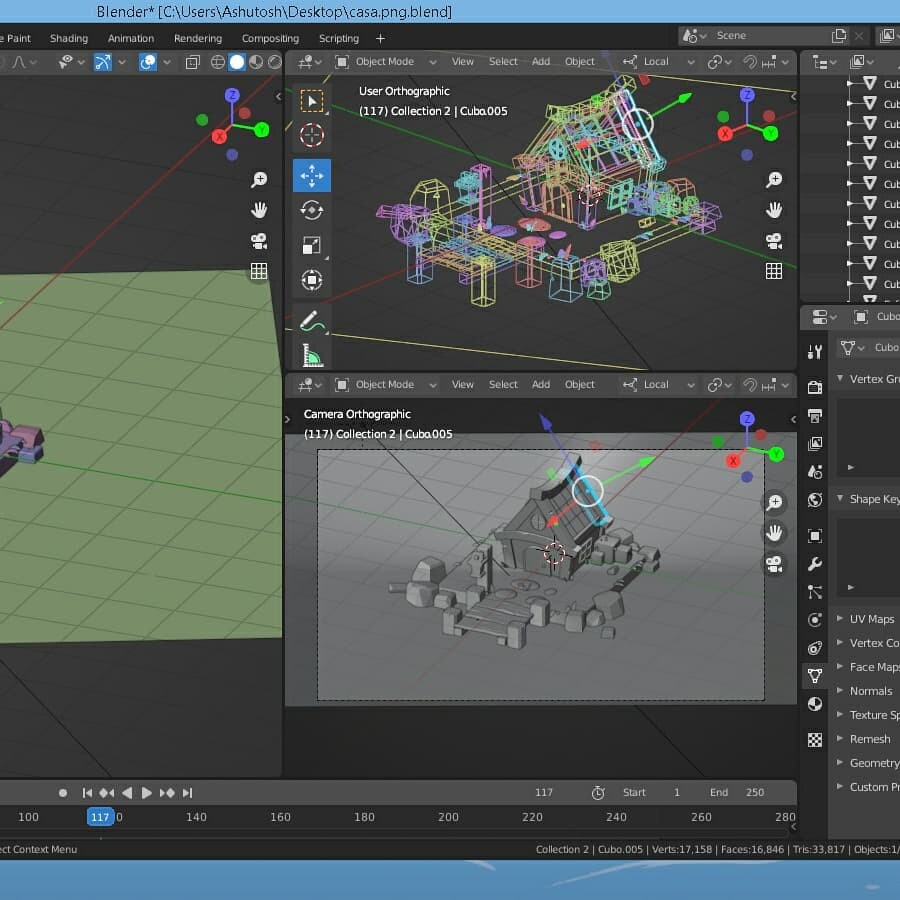900x900 pixels.
Task: Click the Z axis on User Orthographic gizmo
Action: click(747, 95)
